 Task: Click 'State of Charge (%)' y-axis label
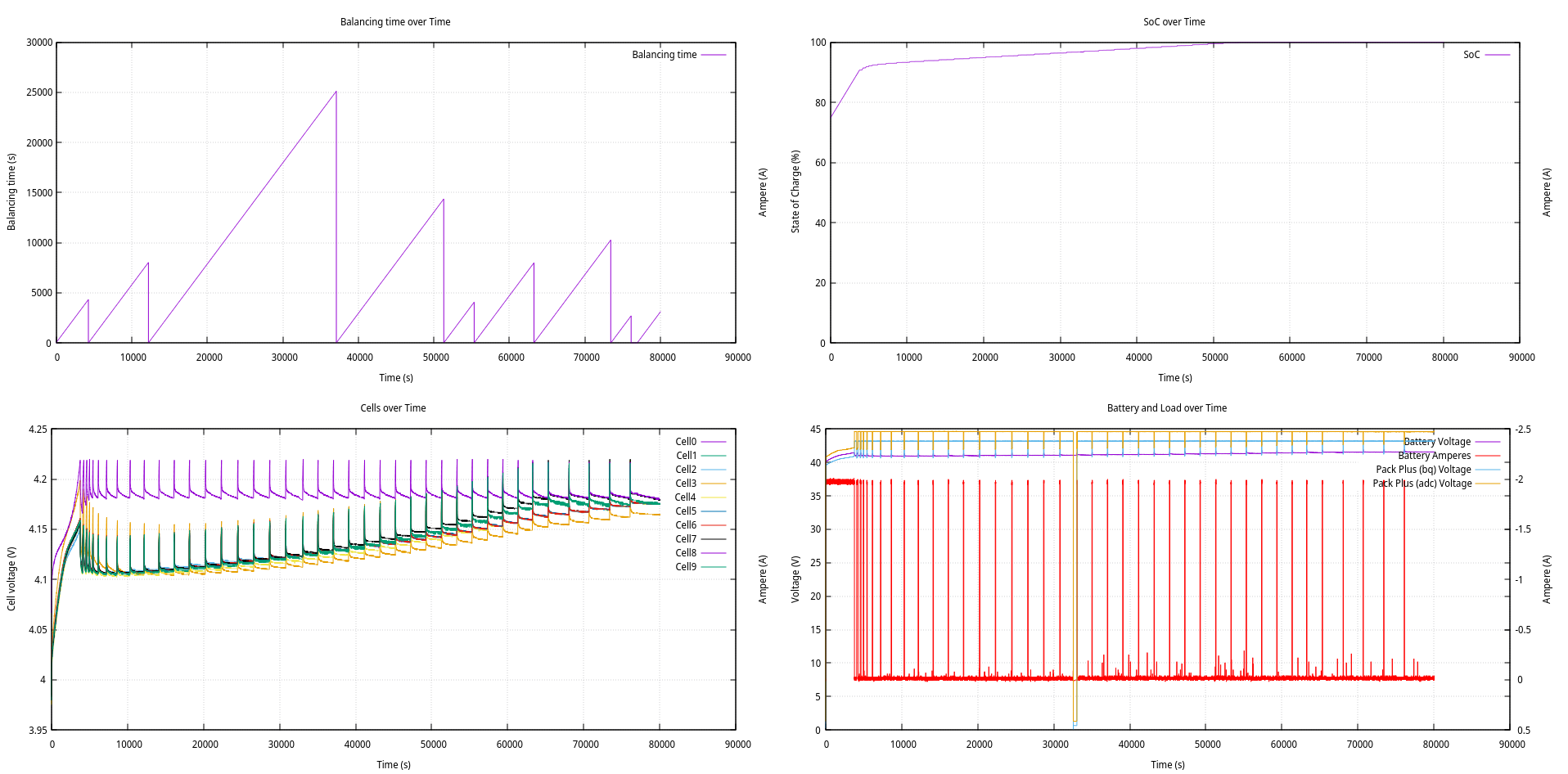click(795, 191)
